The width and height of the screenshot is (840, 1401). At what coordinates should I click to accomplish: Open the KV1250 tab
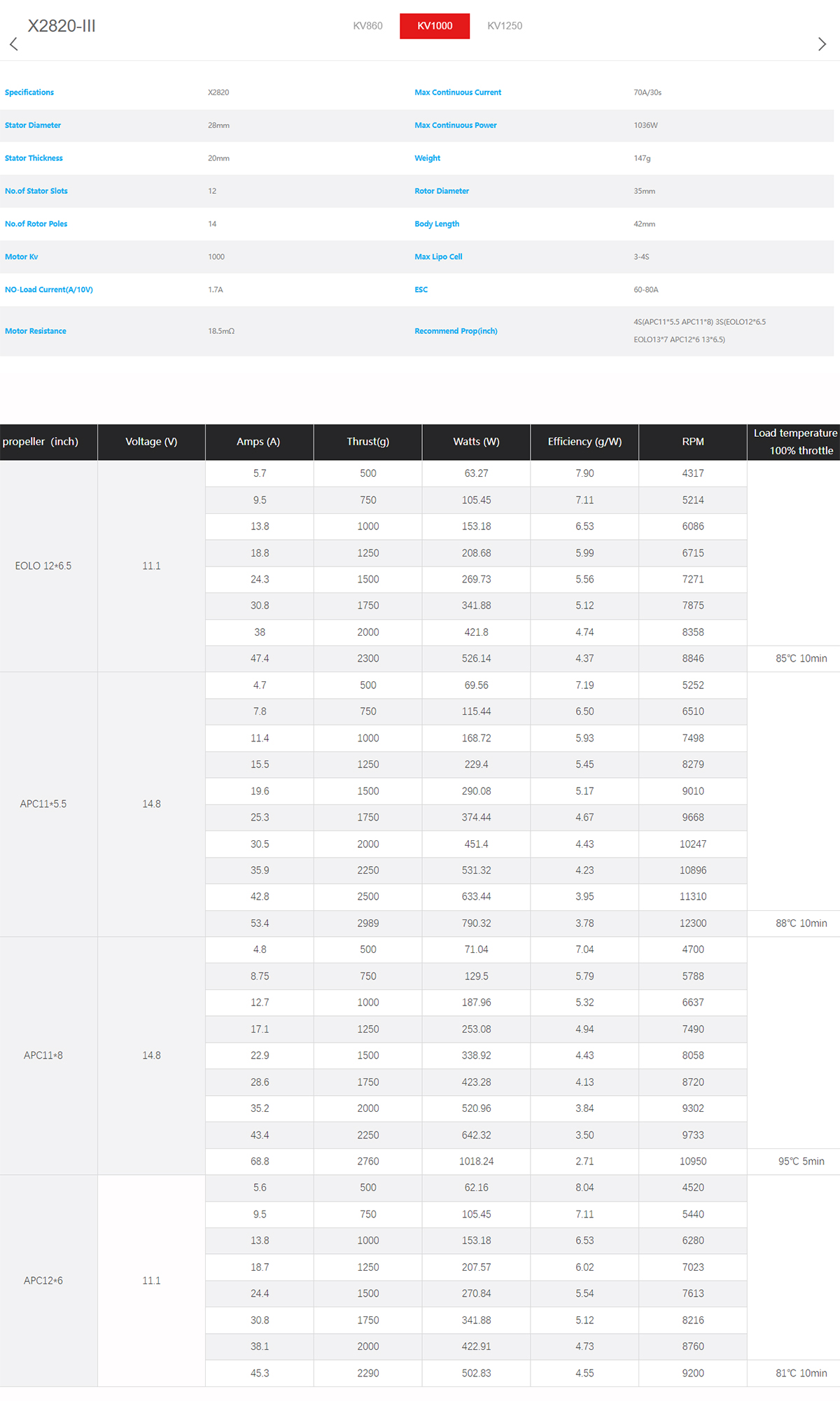(505, 26)
